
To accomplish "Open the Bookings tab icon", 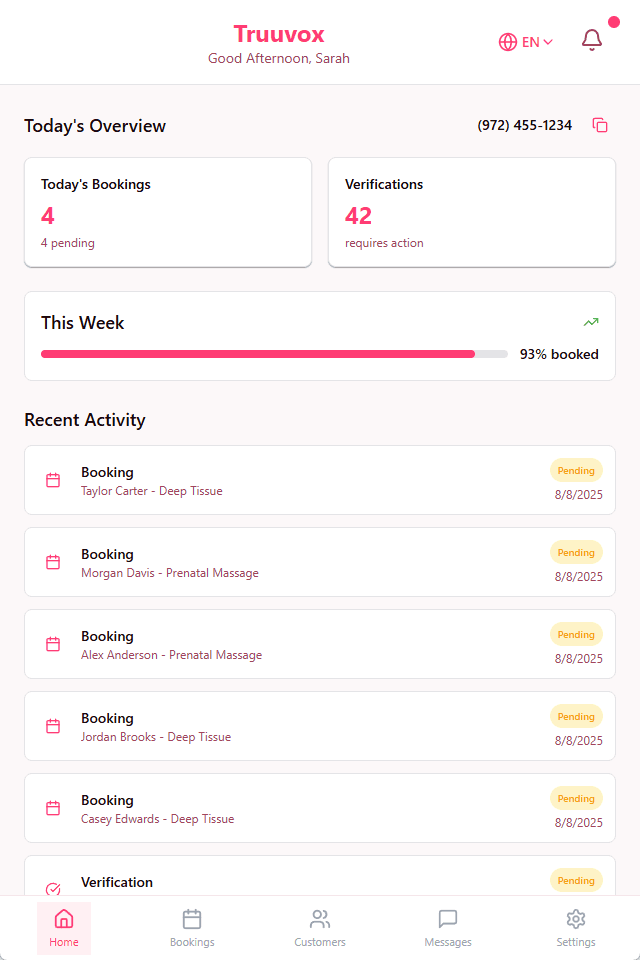I will 192,919.
